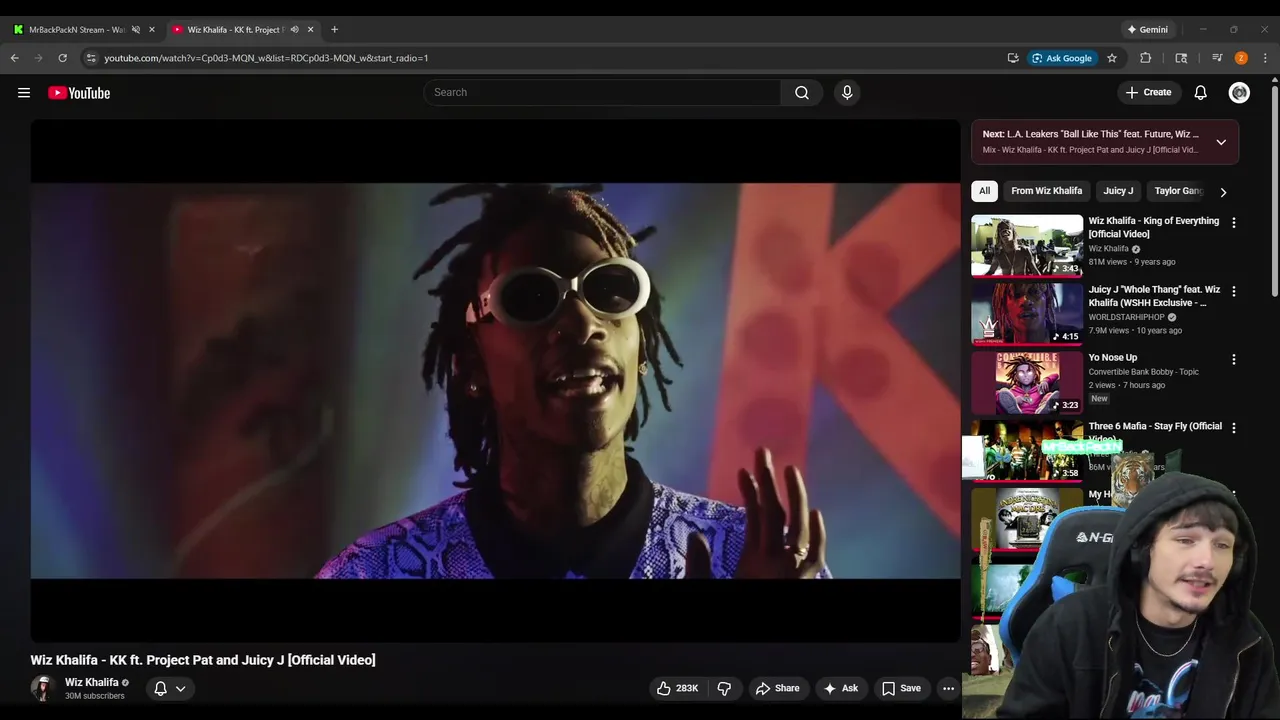The image size is (1280, 720).
Task: Open Yo Nose Up video thumbnail
Action: click(1027, 382)
